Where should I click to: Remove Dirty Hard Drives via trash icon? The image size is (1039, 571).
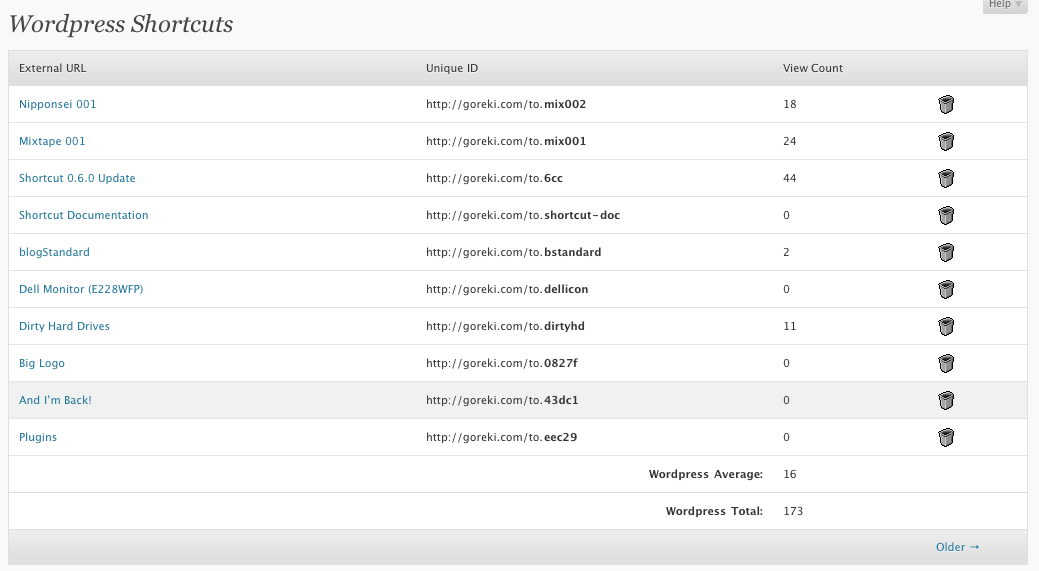tap(946, 327)
